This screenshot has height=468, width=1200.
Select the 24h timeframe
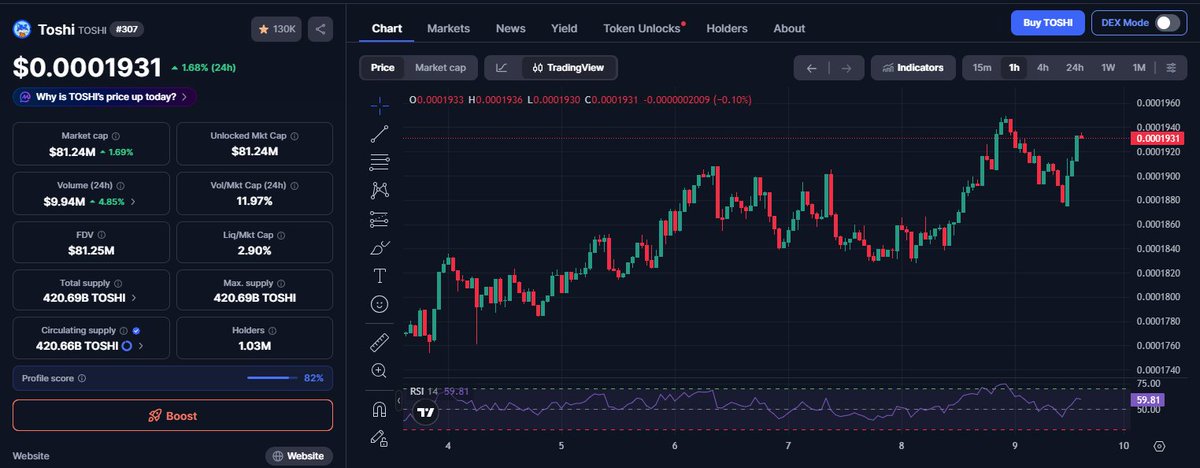[1075, 68]
